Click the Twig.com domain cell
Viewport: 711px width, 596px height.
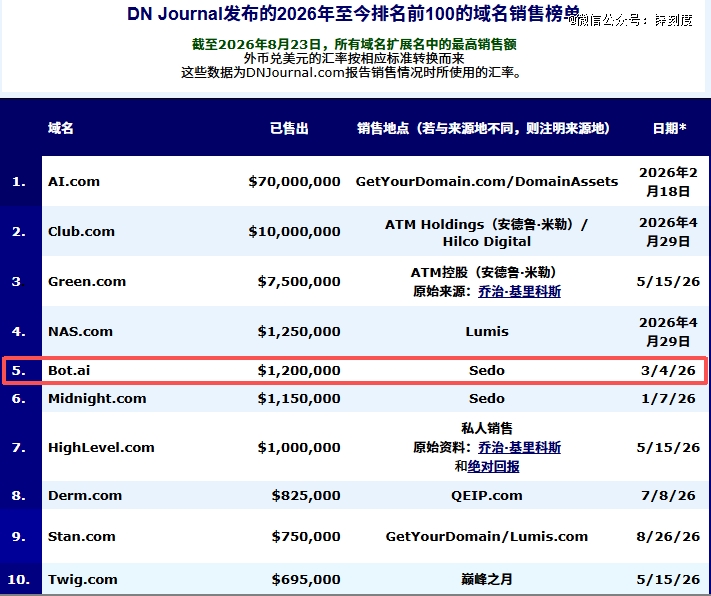(83, 579)
